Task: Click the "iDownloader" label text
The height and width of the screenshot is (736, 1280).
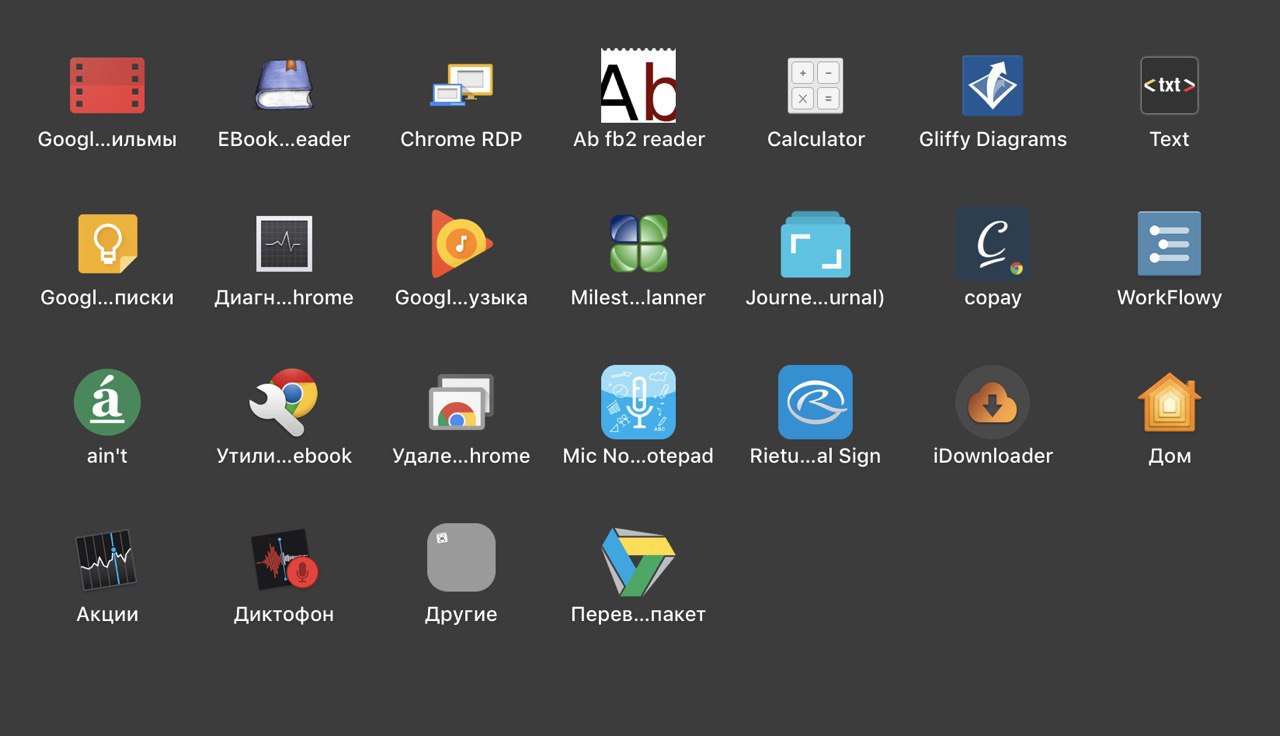Action: click(993, 456)
